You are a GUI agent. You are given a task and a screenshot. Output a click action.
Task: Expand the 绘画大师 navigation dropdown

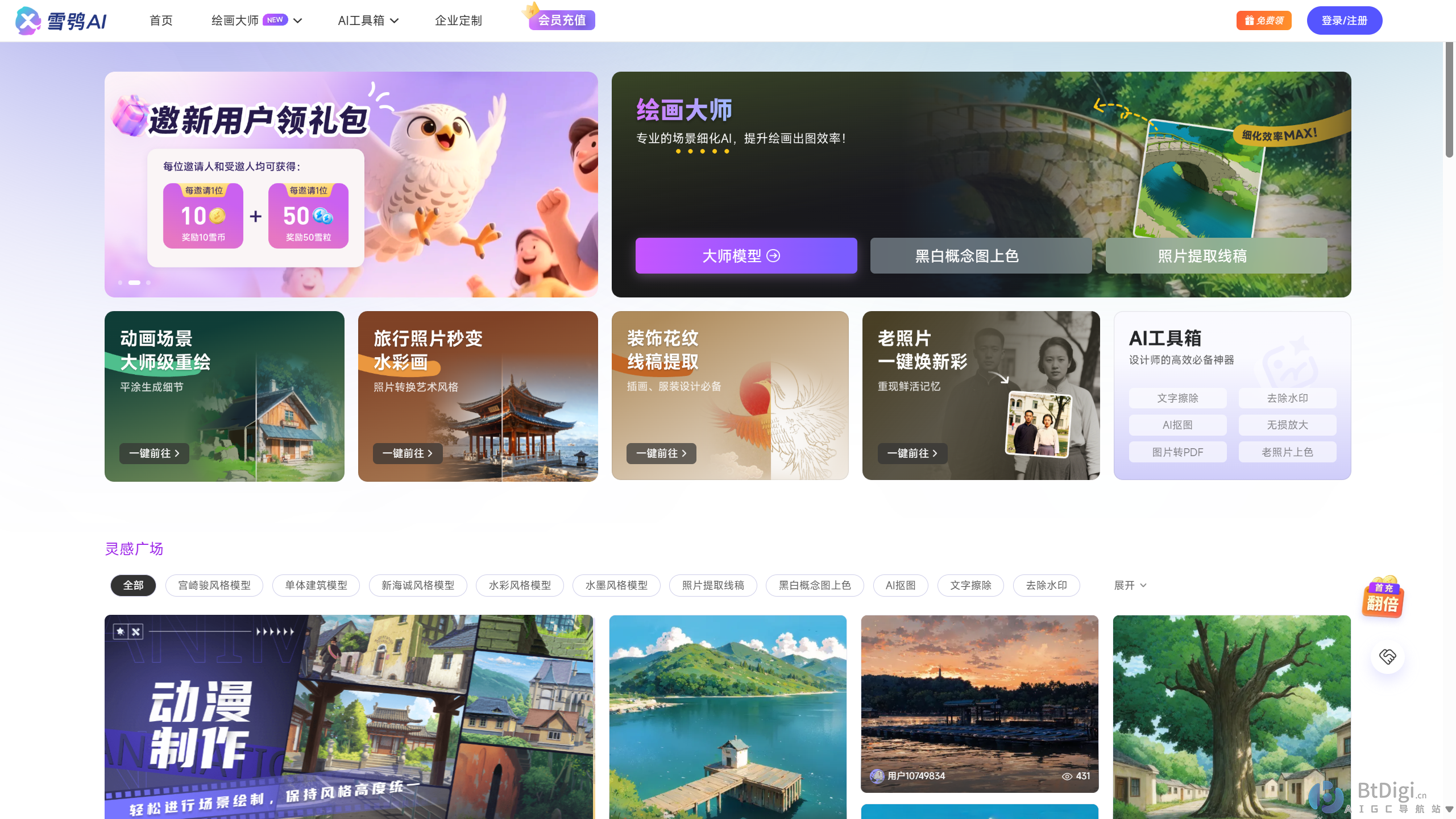[298, 20]
